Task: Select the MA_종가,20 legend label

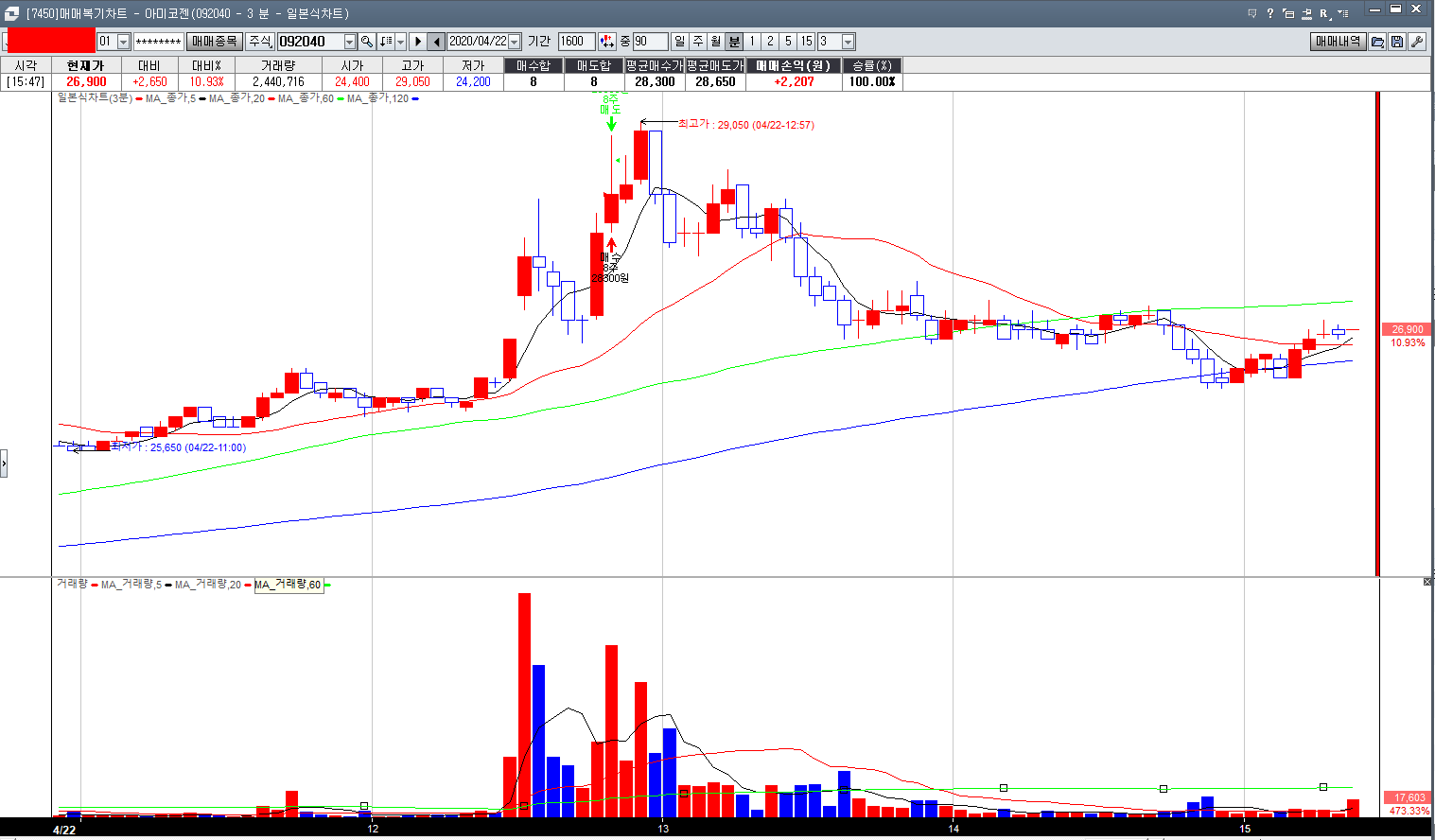Action: pyautogui.click(x=237, y=98)
